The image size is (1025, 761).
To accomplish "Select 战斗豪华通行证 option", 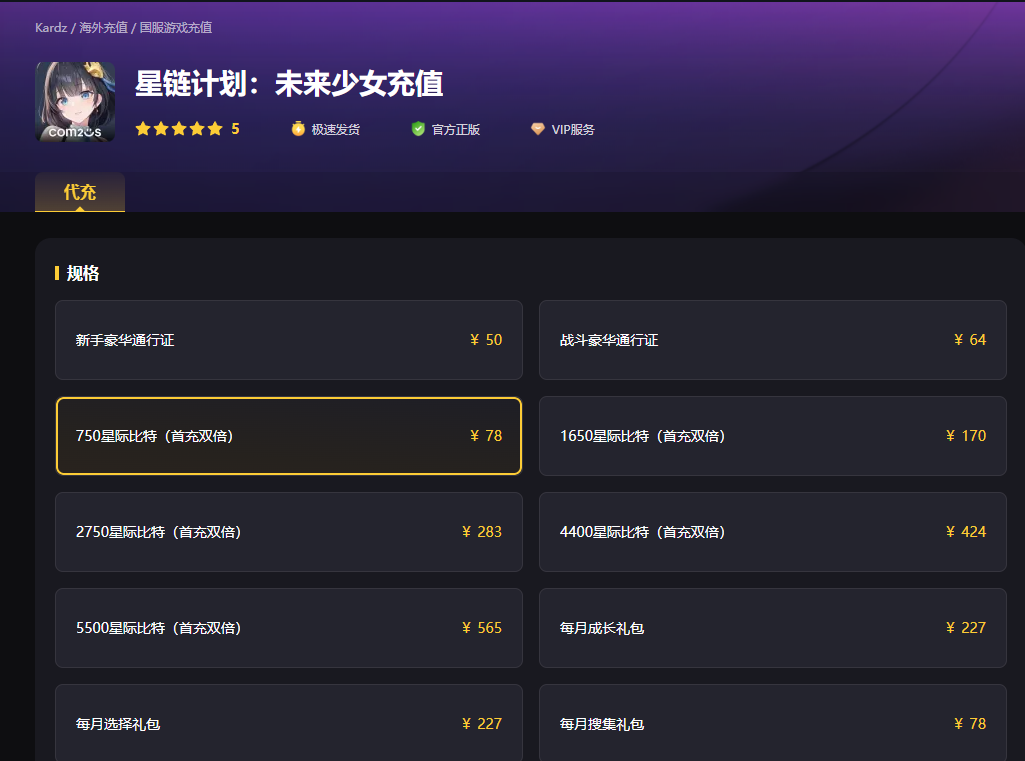I will click(x=773, y=340).
